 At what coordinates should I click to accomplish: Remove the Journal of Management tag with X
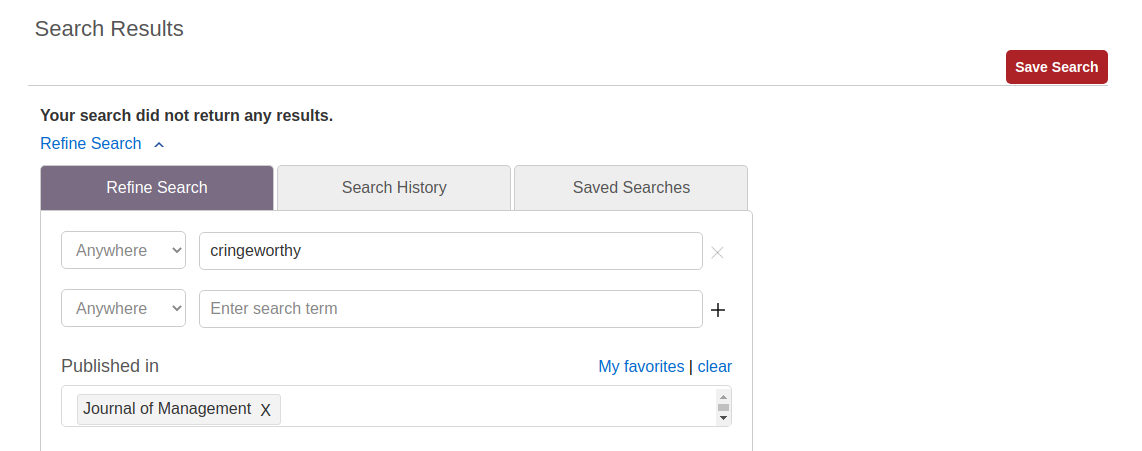[x=266, y=410]
